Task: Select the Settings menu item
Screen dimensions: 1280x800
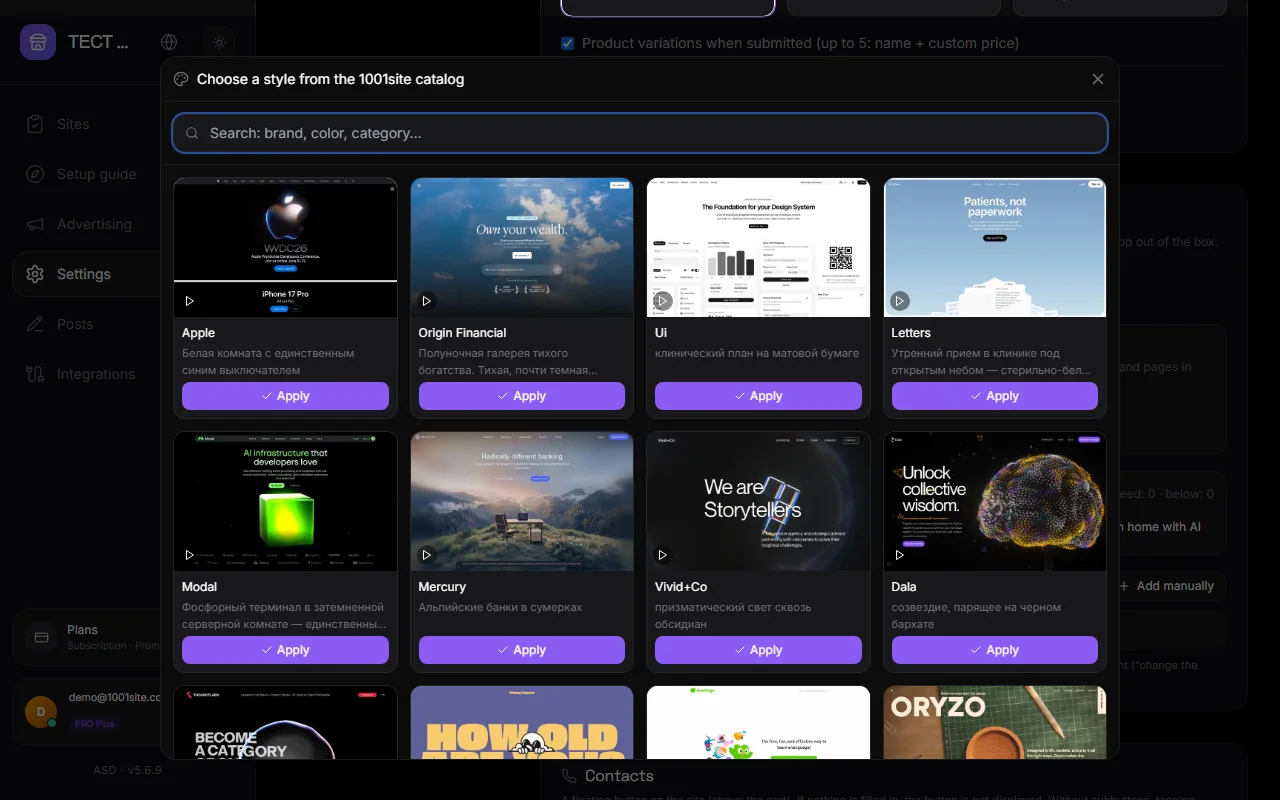Action: 86,274
